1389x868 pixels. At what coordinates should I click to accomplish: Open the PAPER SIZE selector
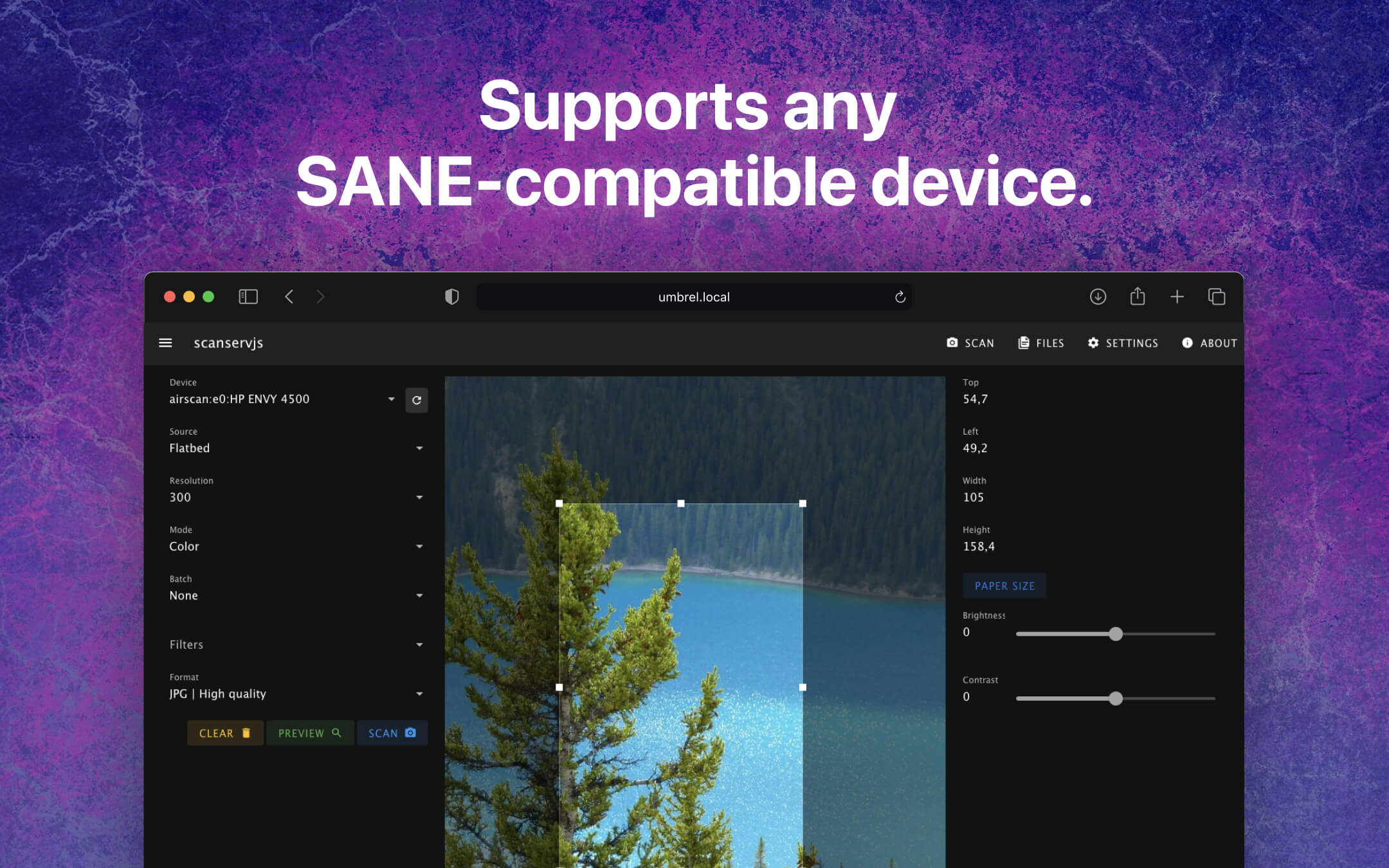pos(1004,586)
